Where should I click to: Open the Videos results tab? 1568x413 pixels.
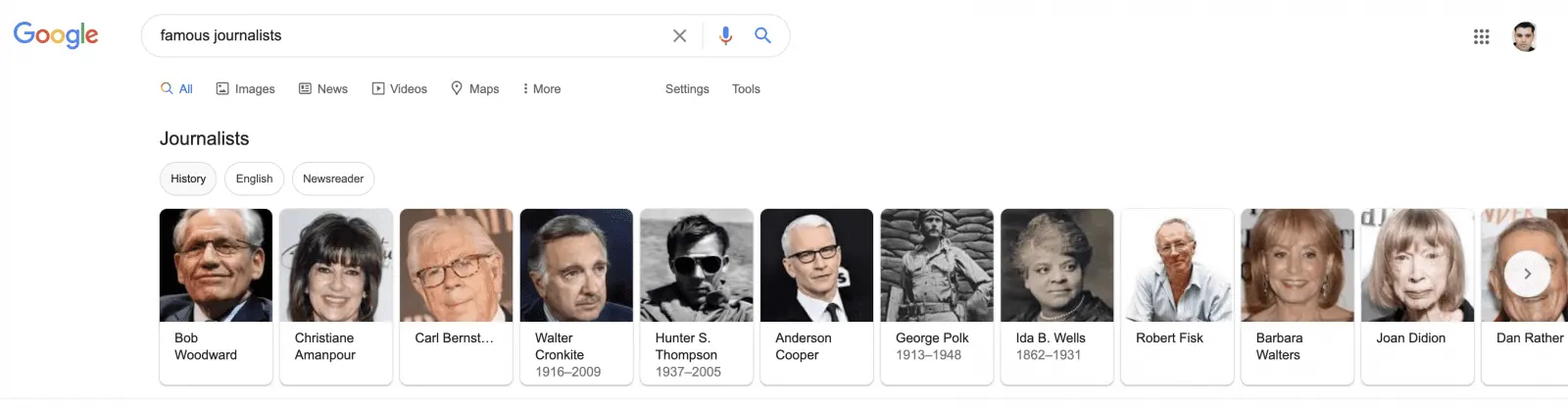400,89
